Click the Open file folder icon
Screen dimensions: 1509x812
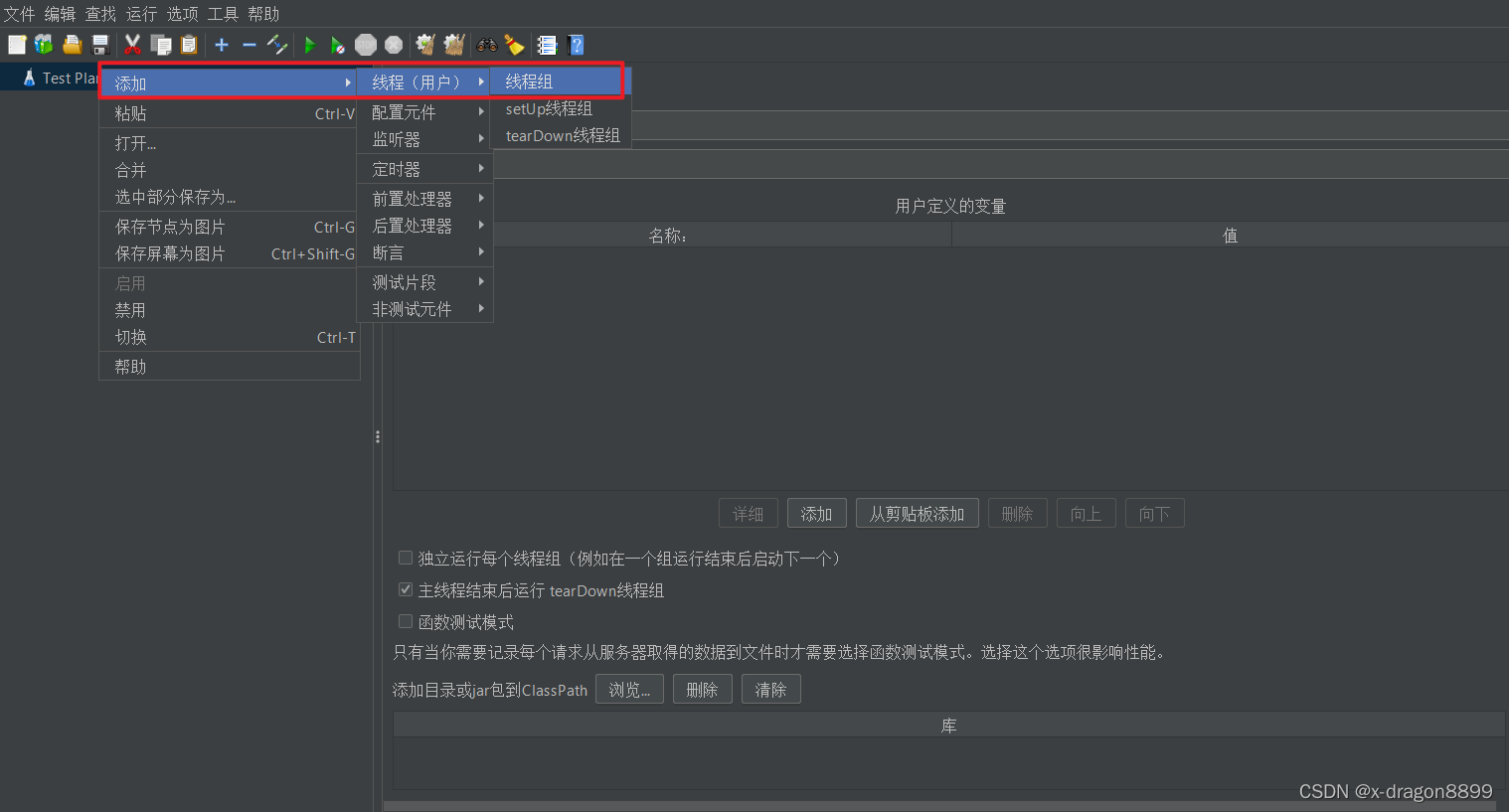(x=72, y=45)
